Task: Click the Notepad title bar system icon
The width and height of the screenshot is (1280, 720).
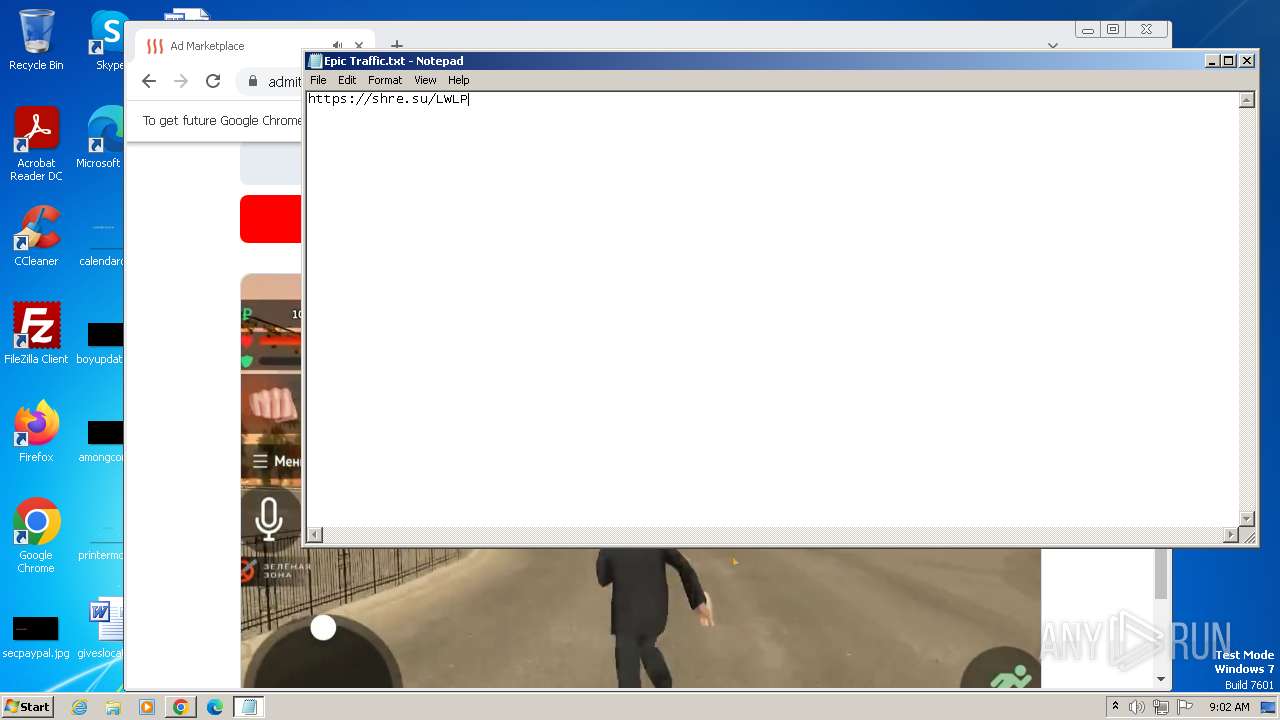Action: pyautogui.click(x=315, y=61)
